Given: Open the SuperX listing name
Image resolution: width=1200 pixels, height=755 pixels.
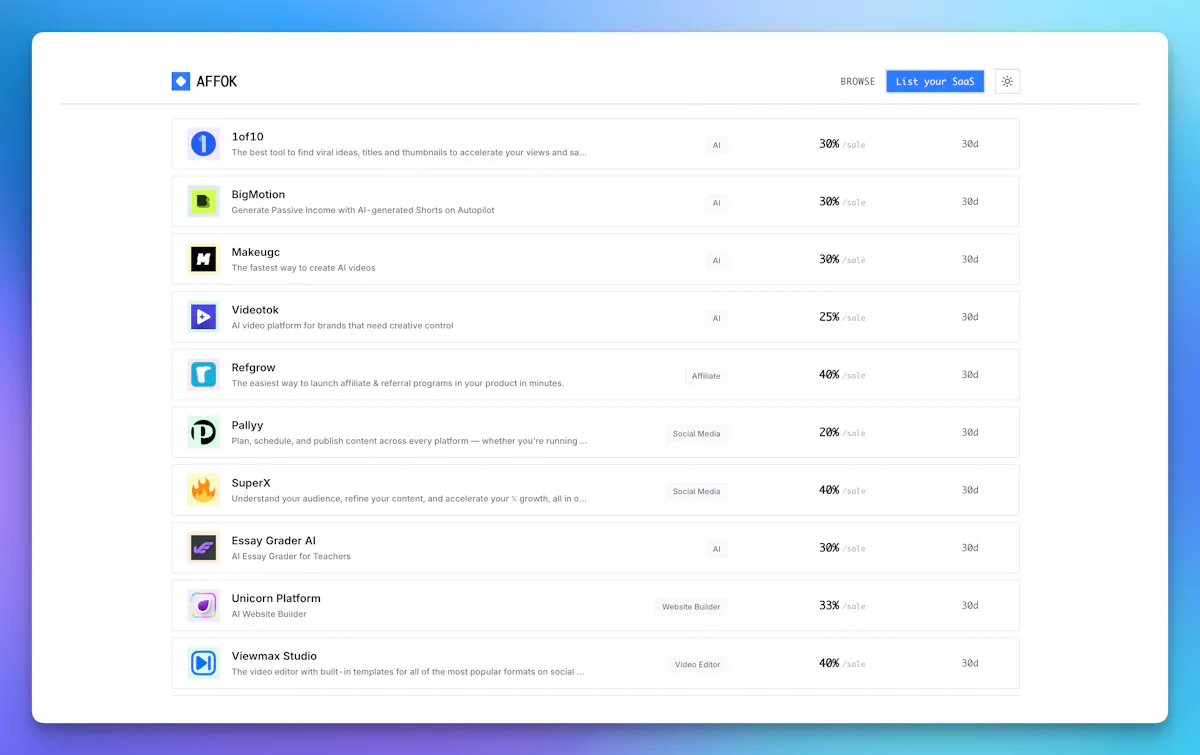Looking at the screenshot, I should pyautogui.click(x=251, y=483).
